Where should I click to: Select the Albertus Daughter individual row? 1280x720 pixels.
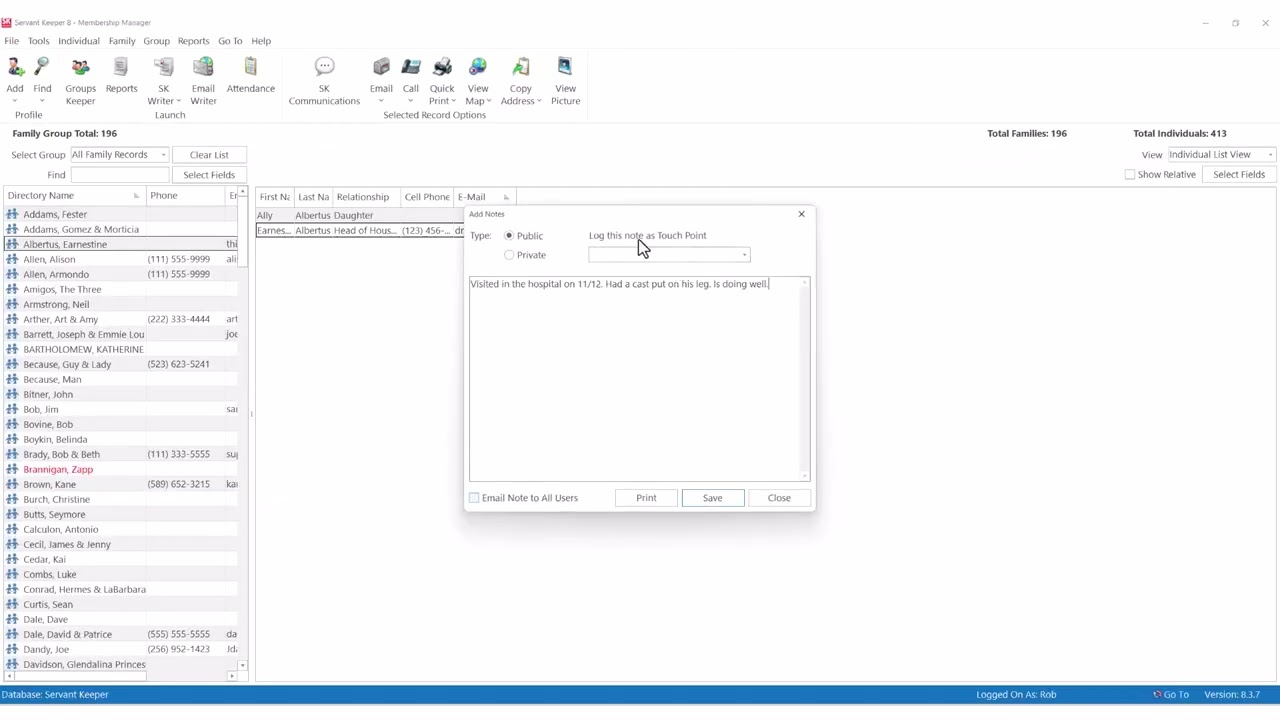click(x=360, y=215)
